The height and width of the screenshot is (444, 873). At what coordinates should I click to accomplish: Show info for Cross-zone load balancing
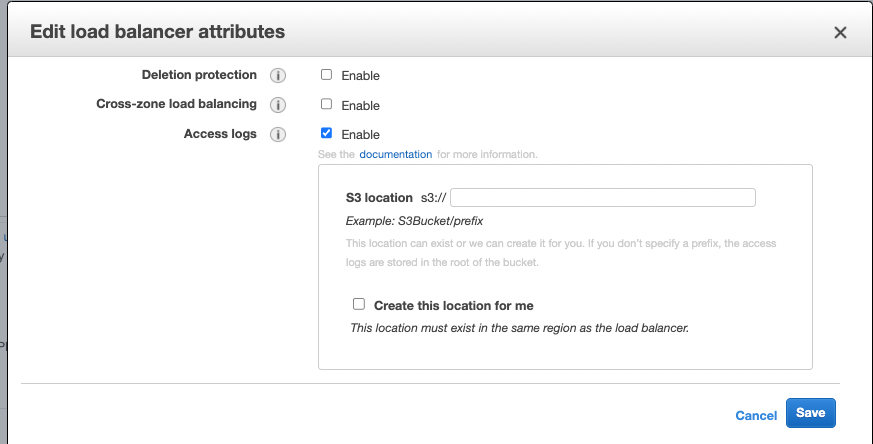tap(278, 105)
